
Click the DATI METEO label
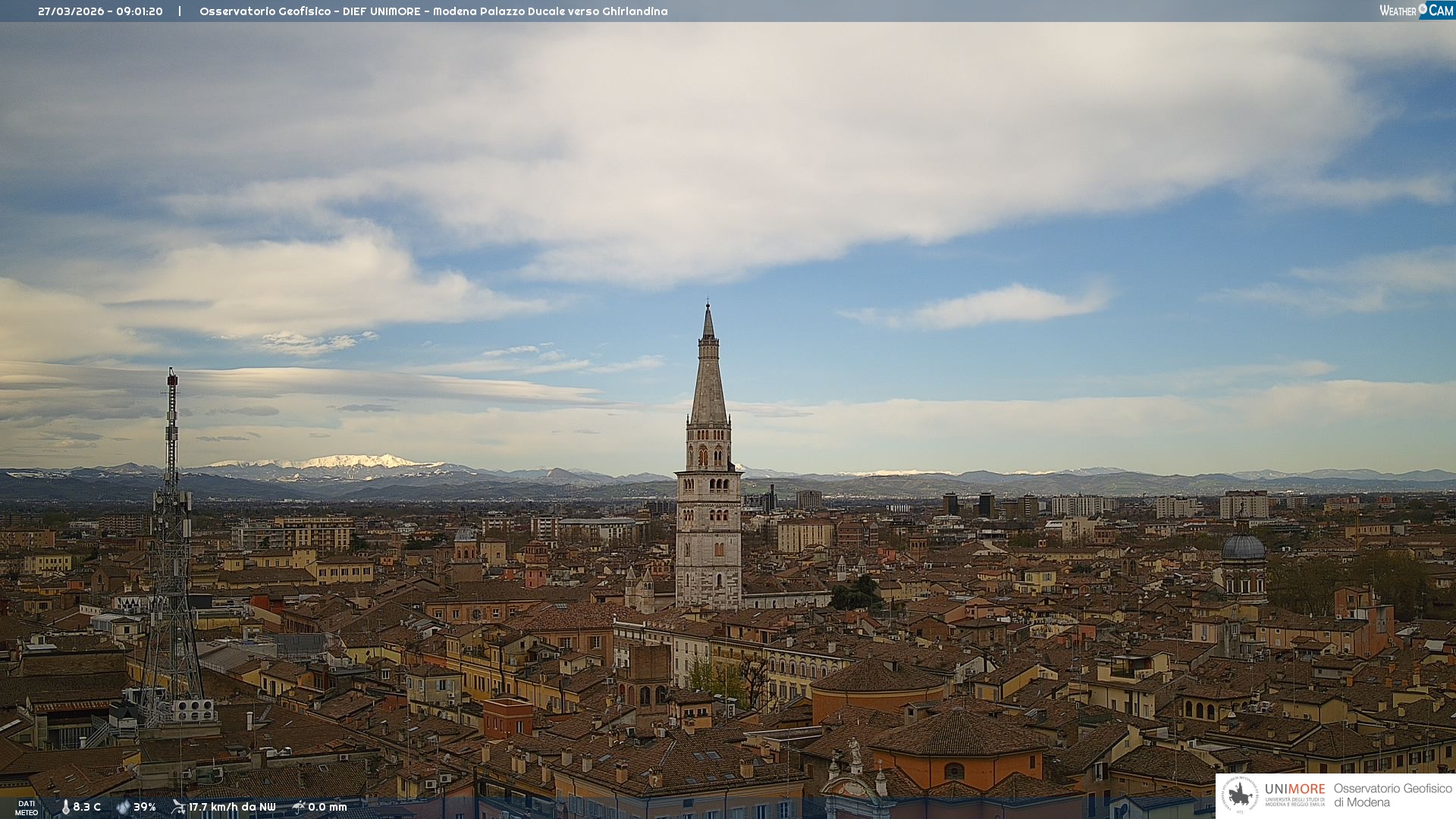(x=27, y=808)
